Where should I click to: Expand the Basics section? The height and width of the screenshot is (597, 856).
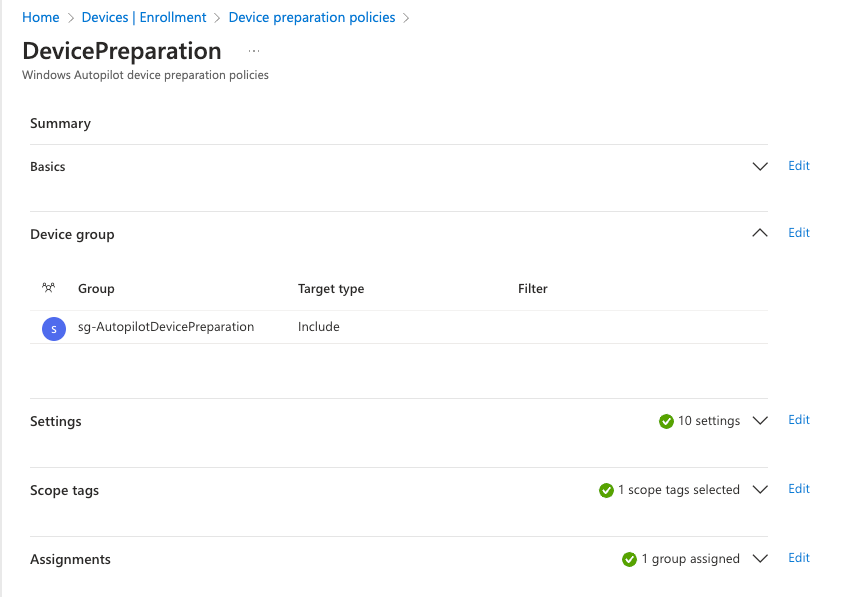coord(760,166)
